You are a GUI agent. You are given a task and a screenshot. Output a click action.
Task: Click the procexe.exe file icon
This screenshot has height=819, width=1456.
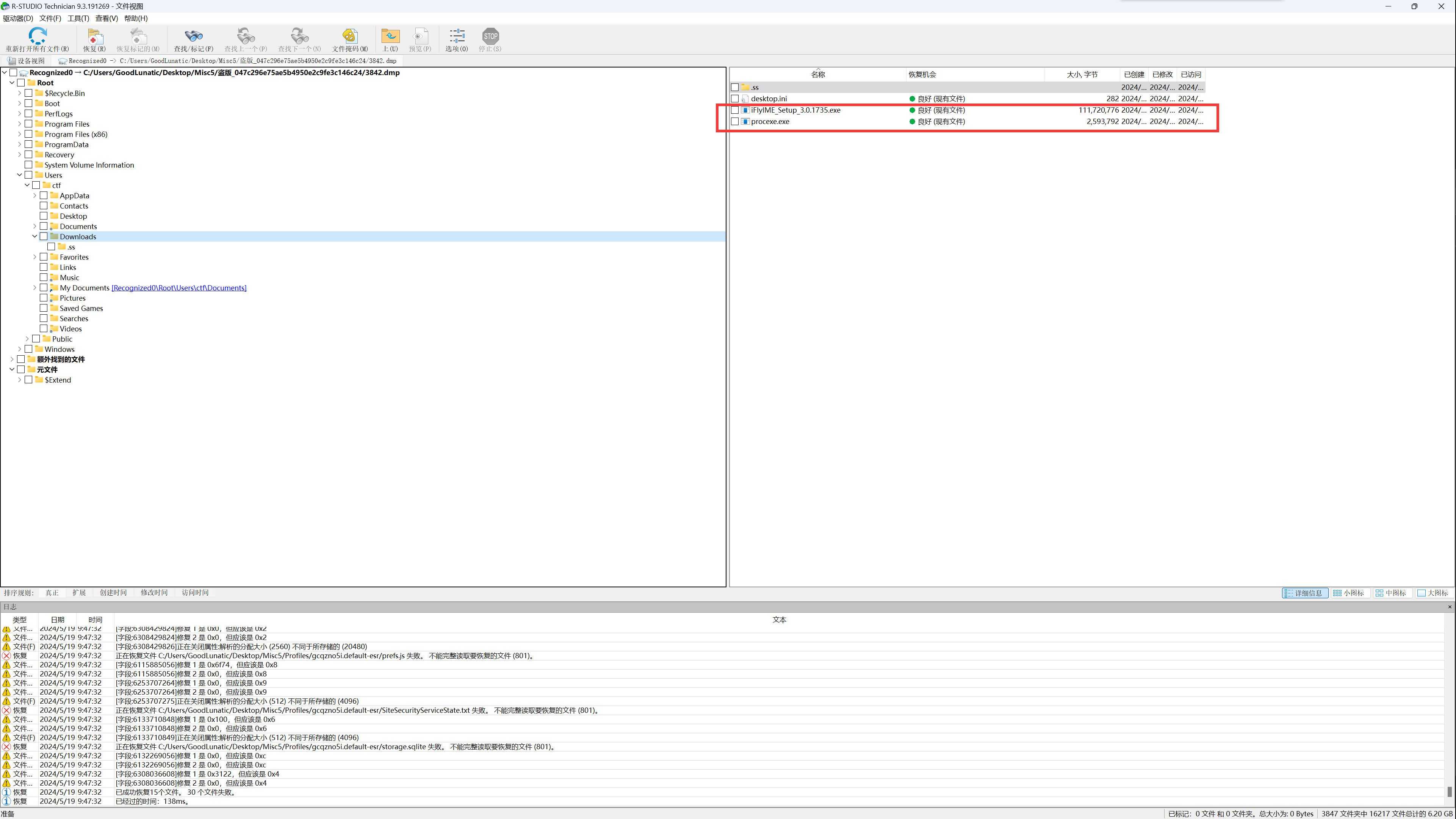(x=745, y=121)
